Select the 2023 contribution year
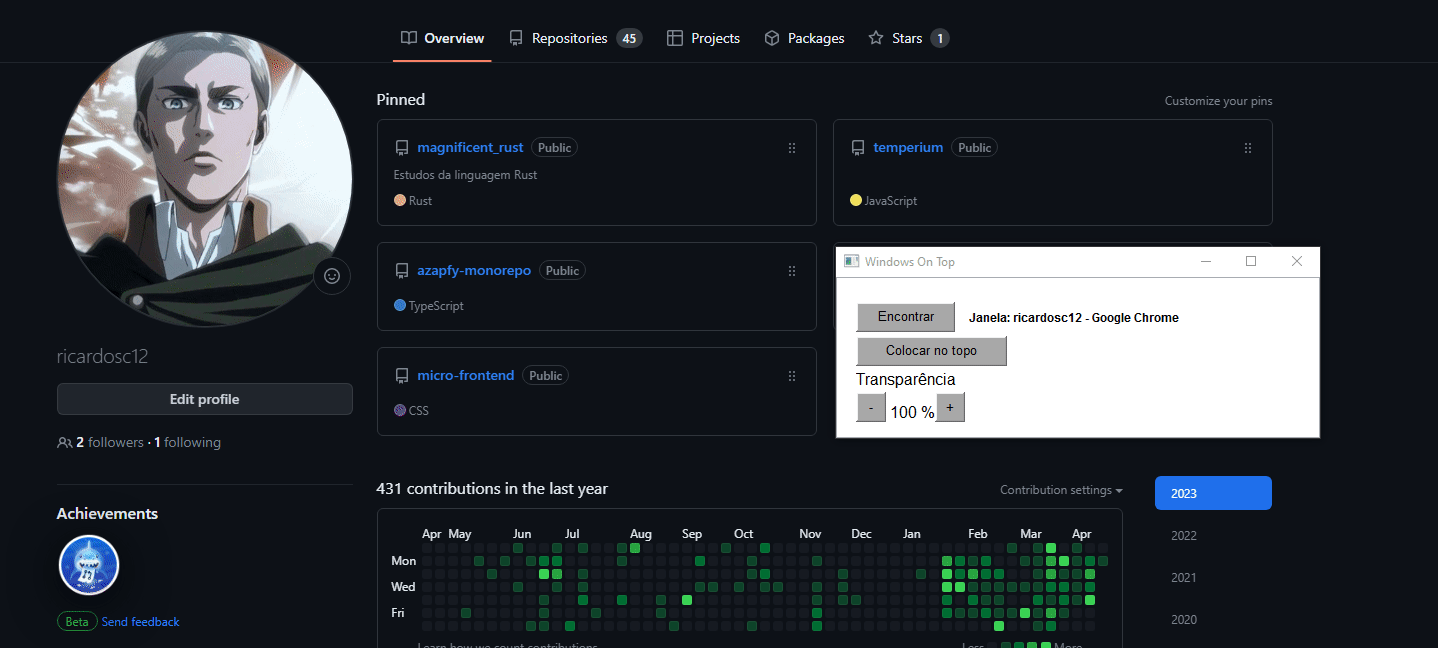This screenshot has width=1438, height=648. [x=1213, y=493]
